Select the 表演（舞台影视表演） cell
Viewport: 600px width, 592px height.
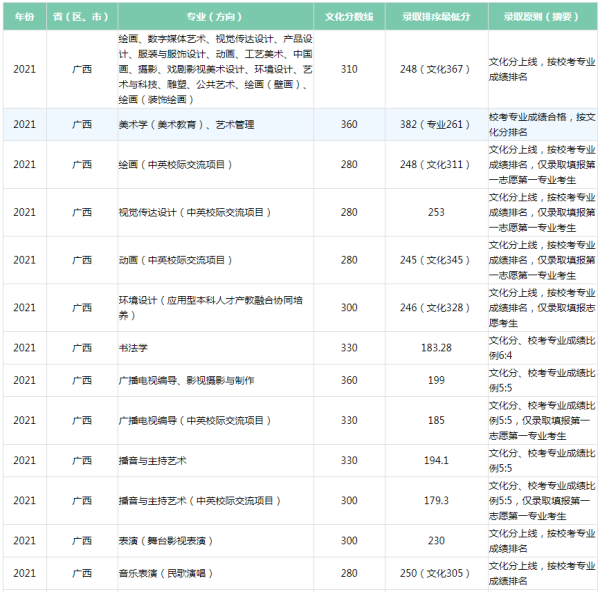215,541
